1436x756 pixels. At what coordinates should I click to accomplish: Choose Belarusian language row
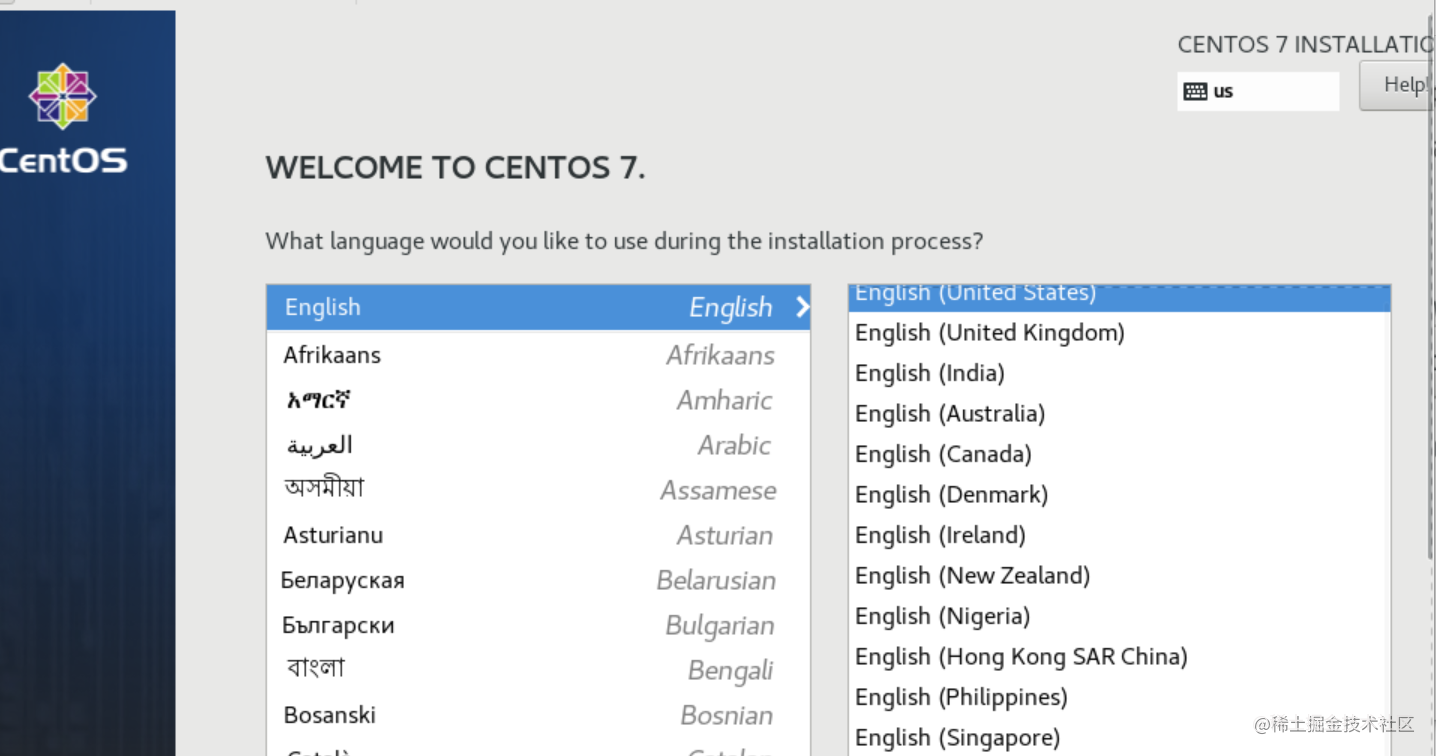pos(538,580)
